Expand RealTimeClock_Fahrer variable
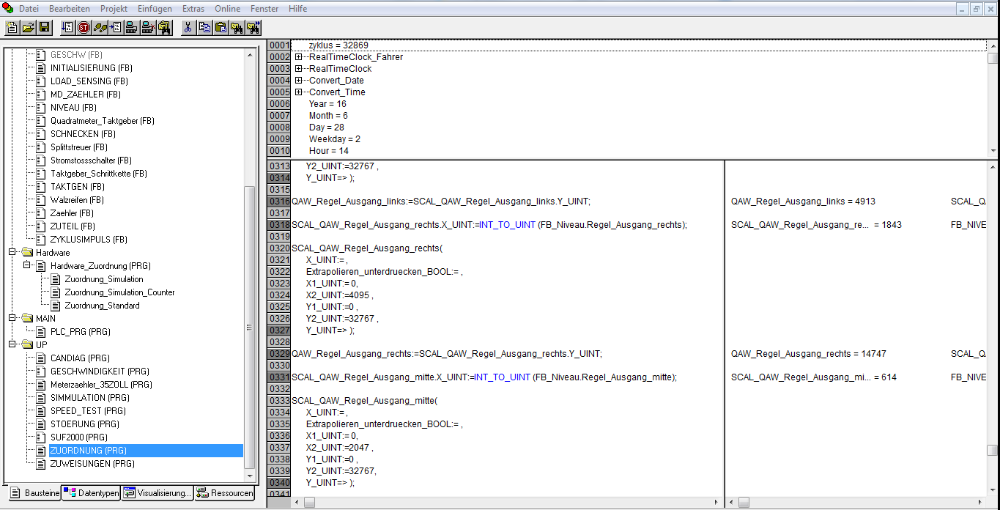 pos(299,57)
